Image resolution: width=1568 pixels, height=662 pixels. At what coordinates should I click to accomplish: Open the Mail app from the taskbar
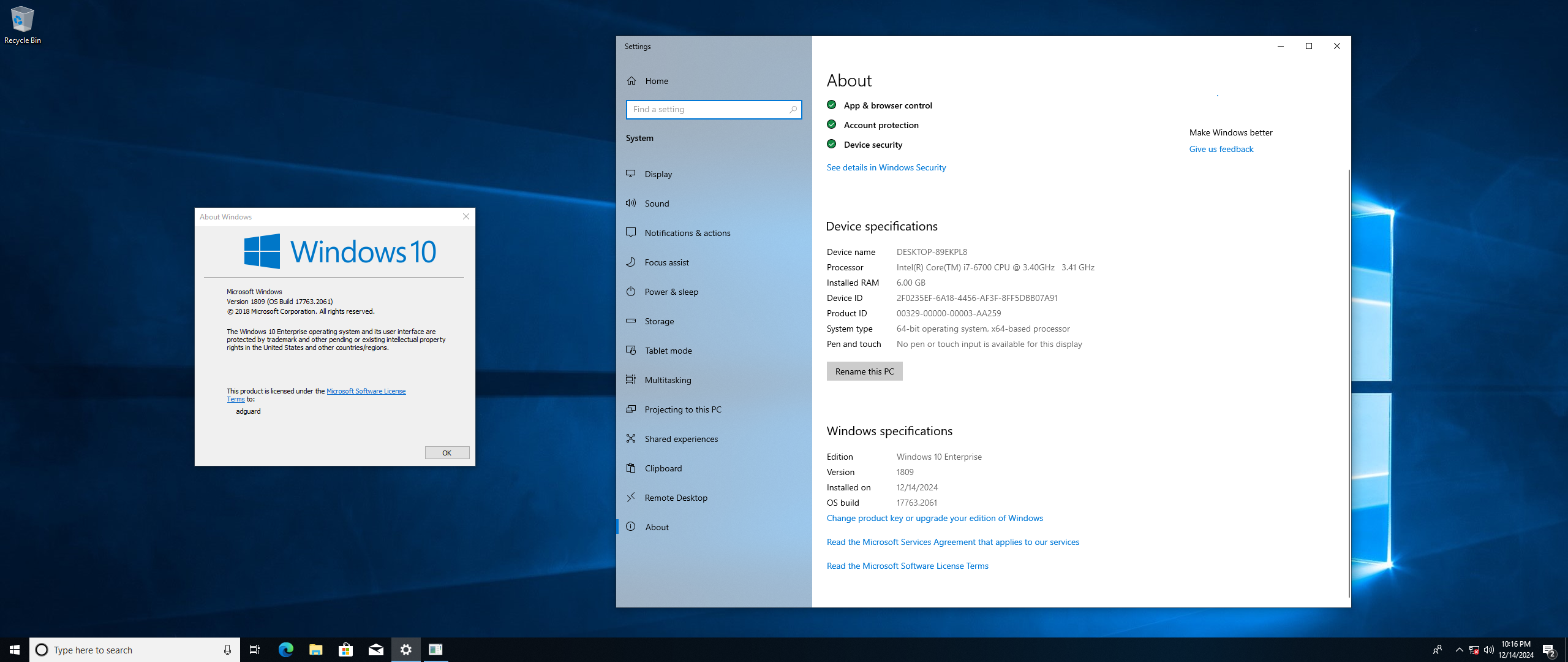tap(375, 650)
